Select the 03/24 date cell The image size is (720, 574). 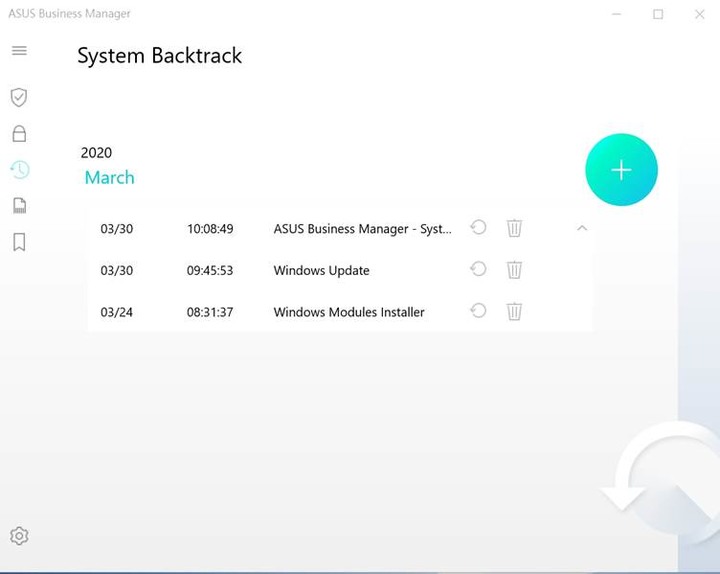pyautogui.click(x=117, y=312)
